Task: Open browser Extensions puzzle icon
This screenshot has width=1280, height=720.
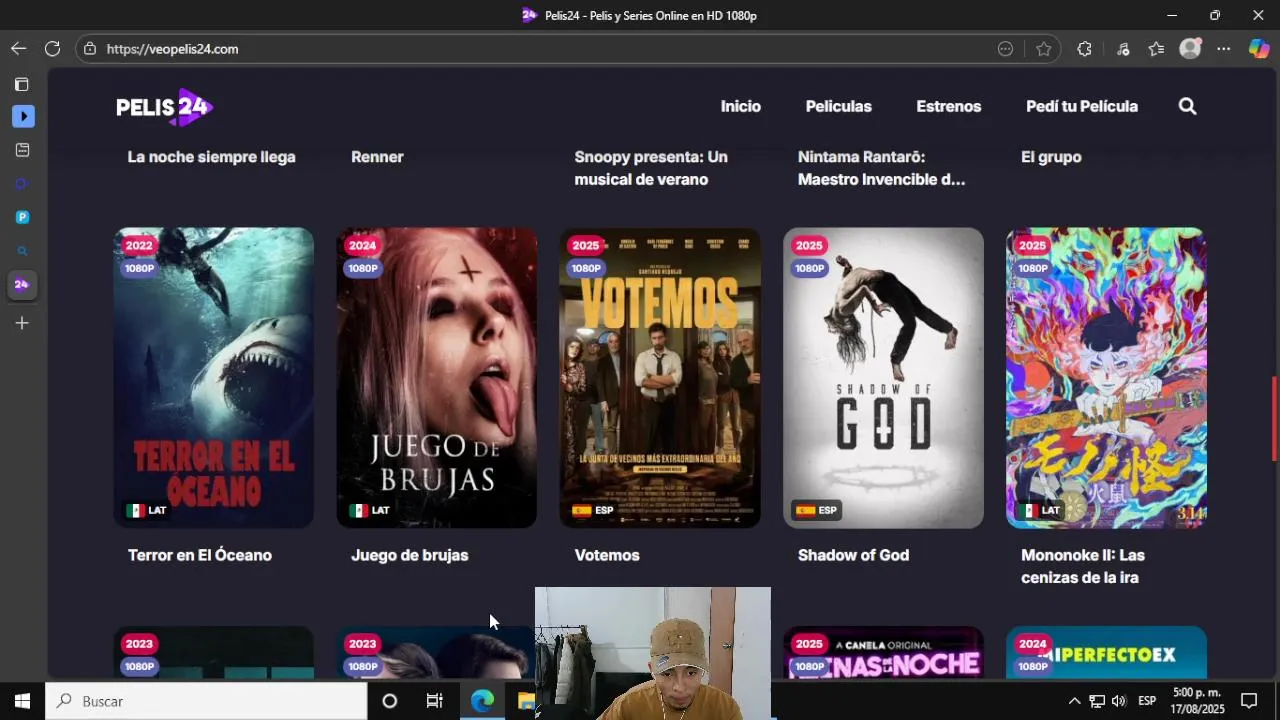Action: pos(1084,49)
